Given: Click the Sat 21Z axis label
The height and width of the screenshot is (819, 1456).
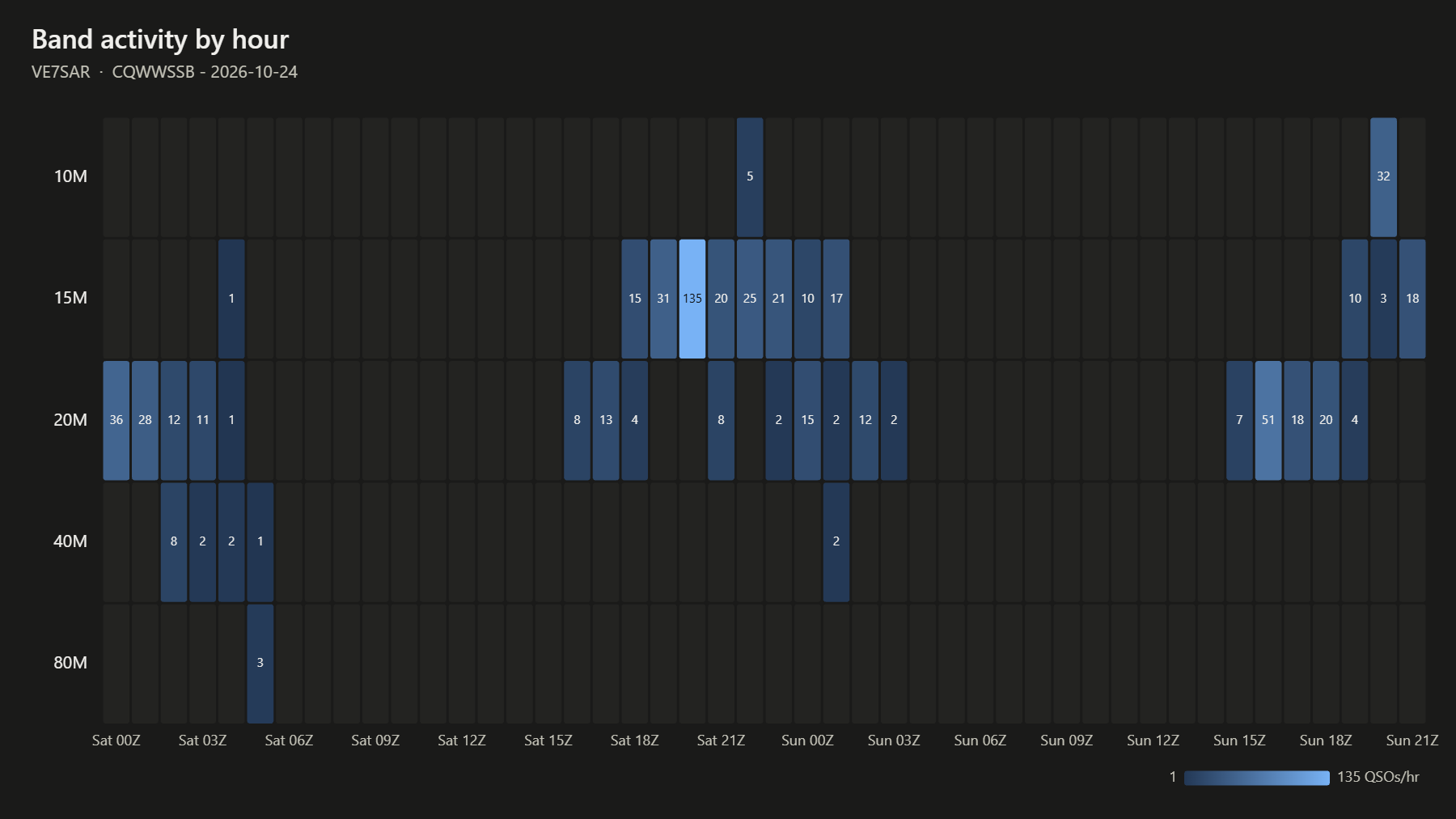Looking at the screenshot, I should [x=722, y=740].
